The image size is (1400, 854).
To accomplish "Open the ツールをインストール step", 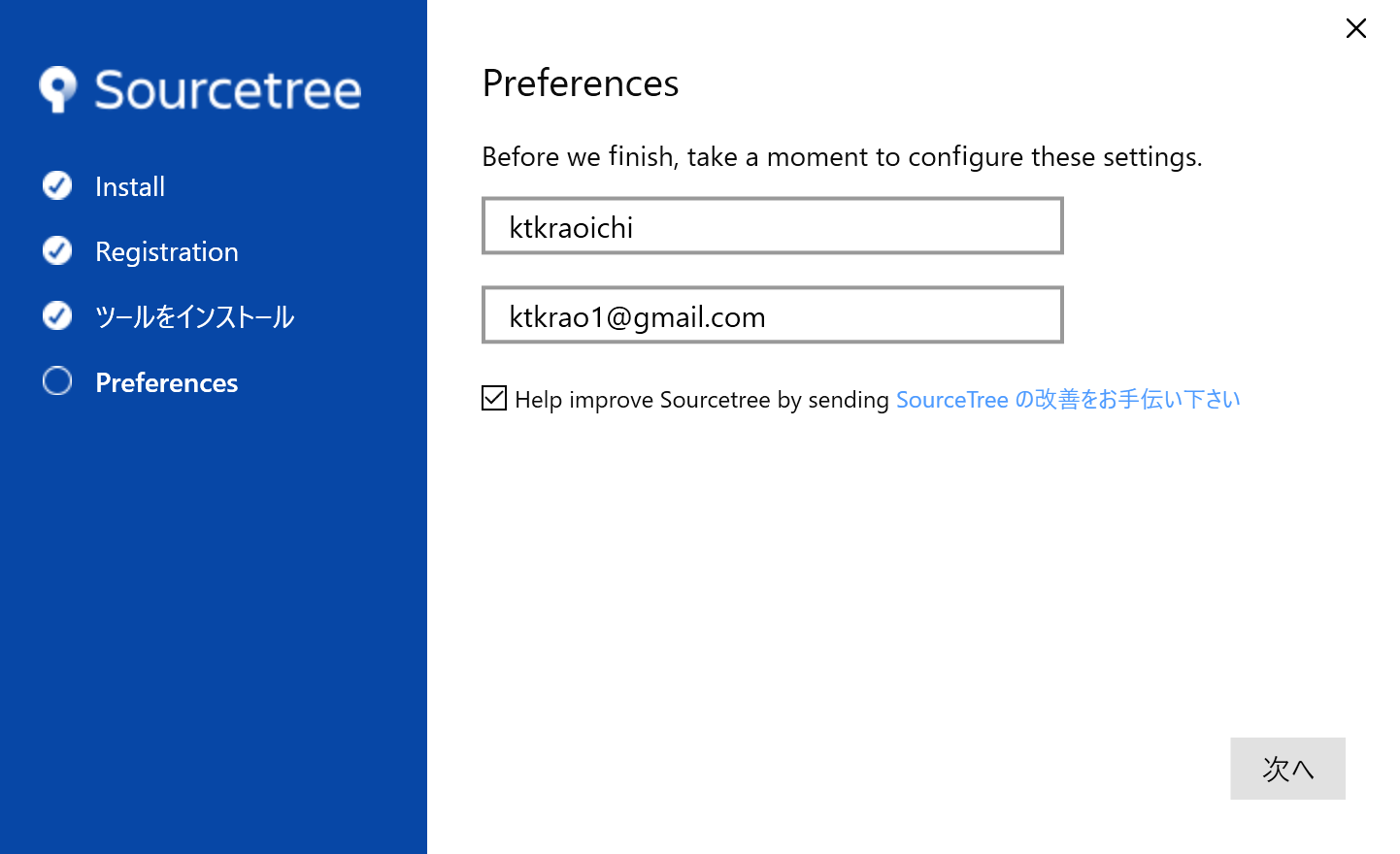I will (194, 316).
